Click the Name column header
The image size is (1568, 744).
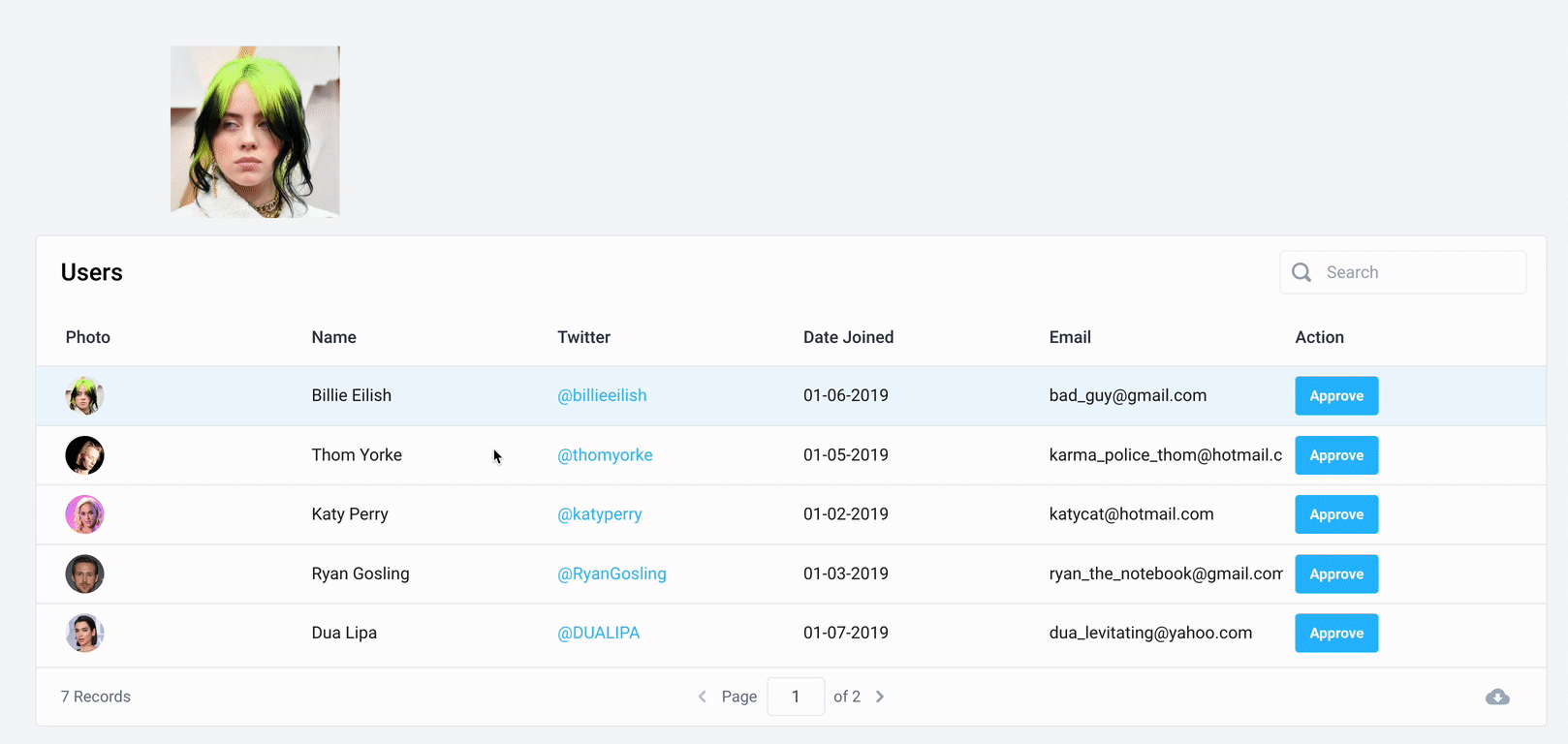pos(334,337)
